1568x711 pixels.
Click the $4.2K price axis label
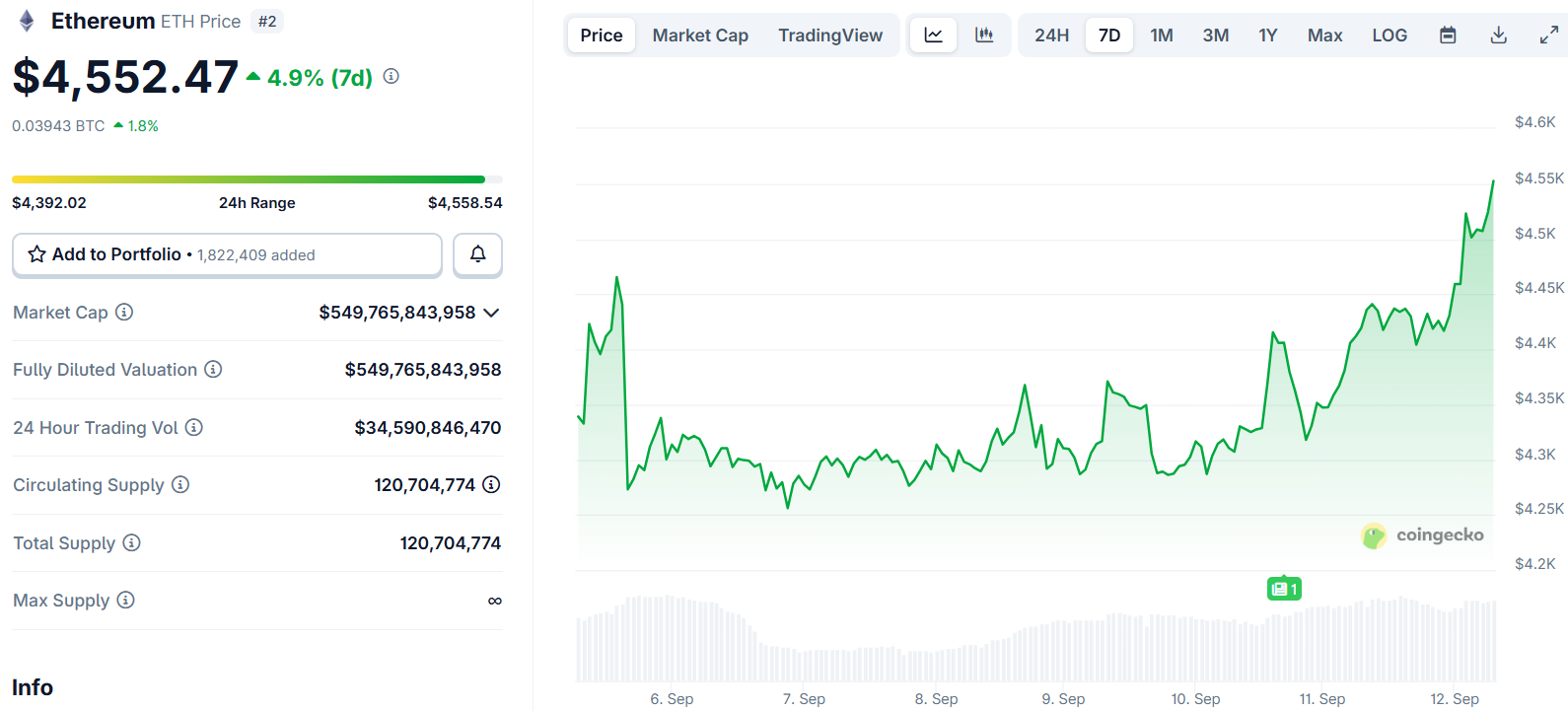pyautogui.click(x=1535, y=564)
